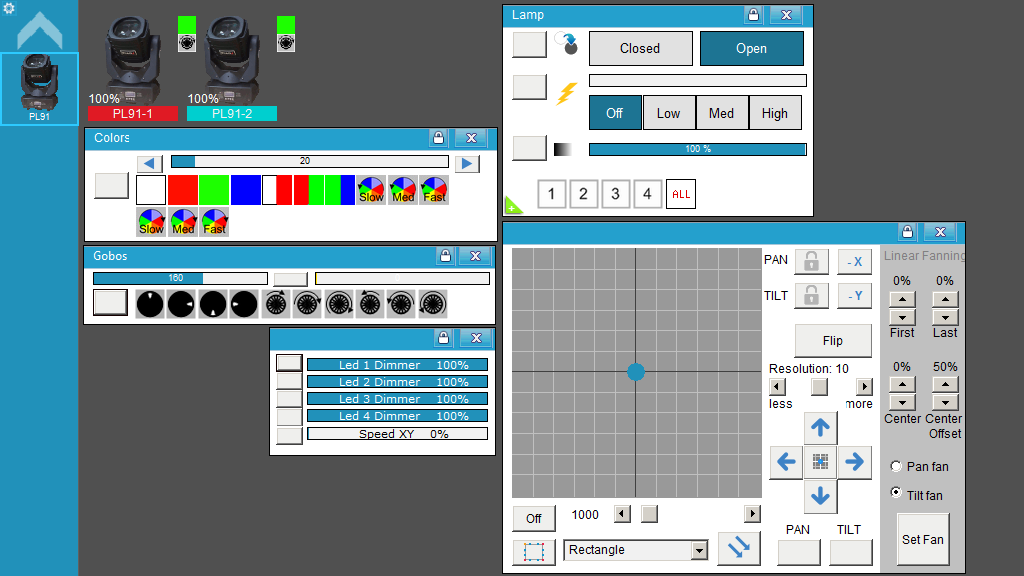Select LED group 3 in Lamp panel

(615, 194)
